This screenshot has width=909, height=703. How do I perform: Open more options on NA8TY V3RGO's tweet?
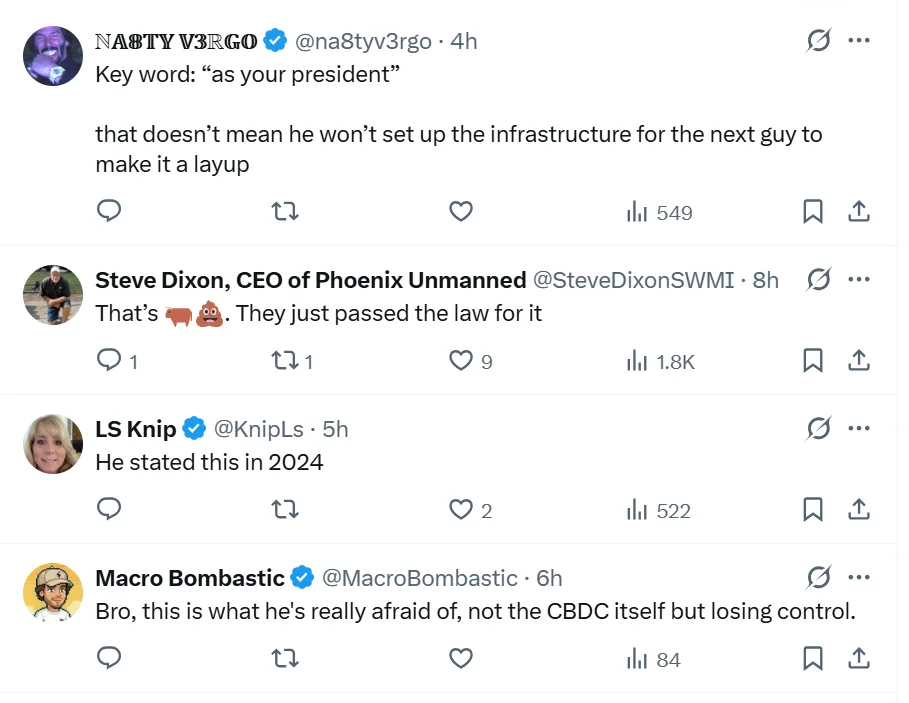pos(858,41)
